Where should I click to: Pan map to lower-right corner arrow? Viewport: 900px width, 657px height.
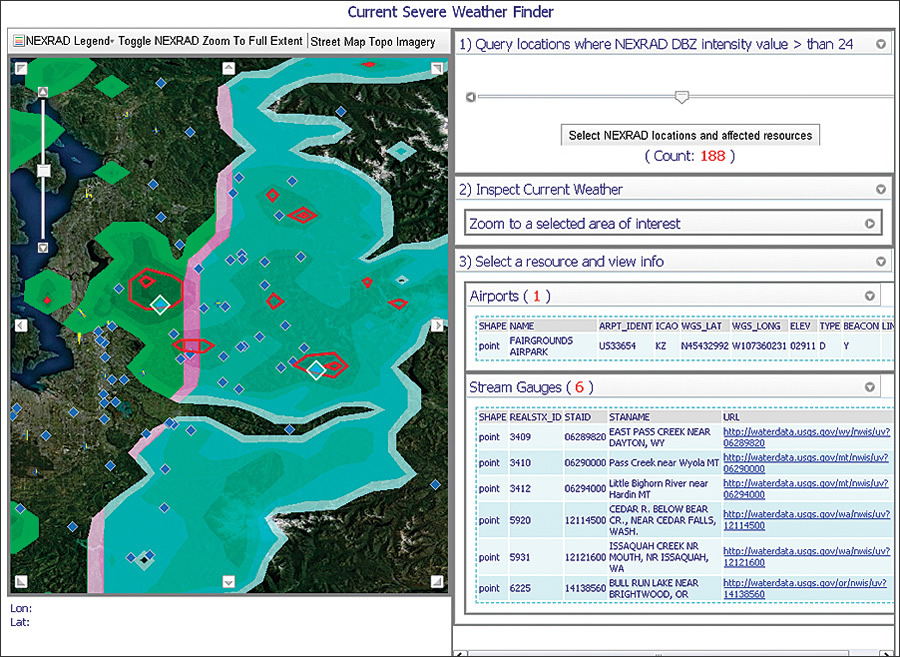[x=437, y=582]
